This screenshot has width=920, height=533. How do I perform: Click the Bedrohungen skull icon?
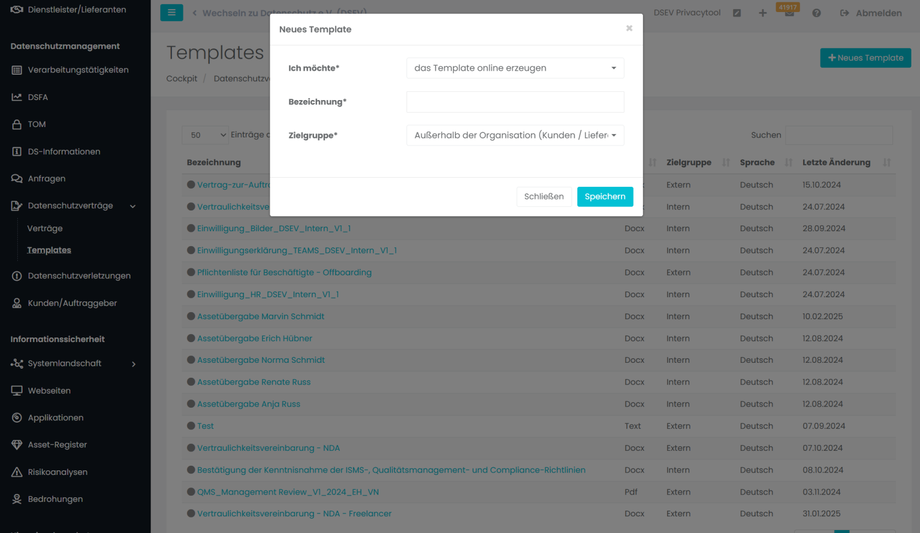pyautogui.click(x=17, y=499)
